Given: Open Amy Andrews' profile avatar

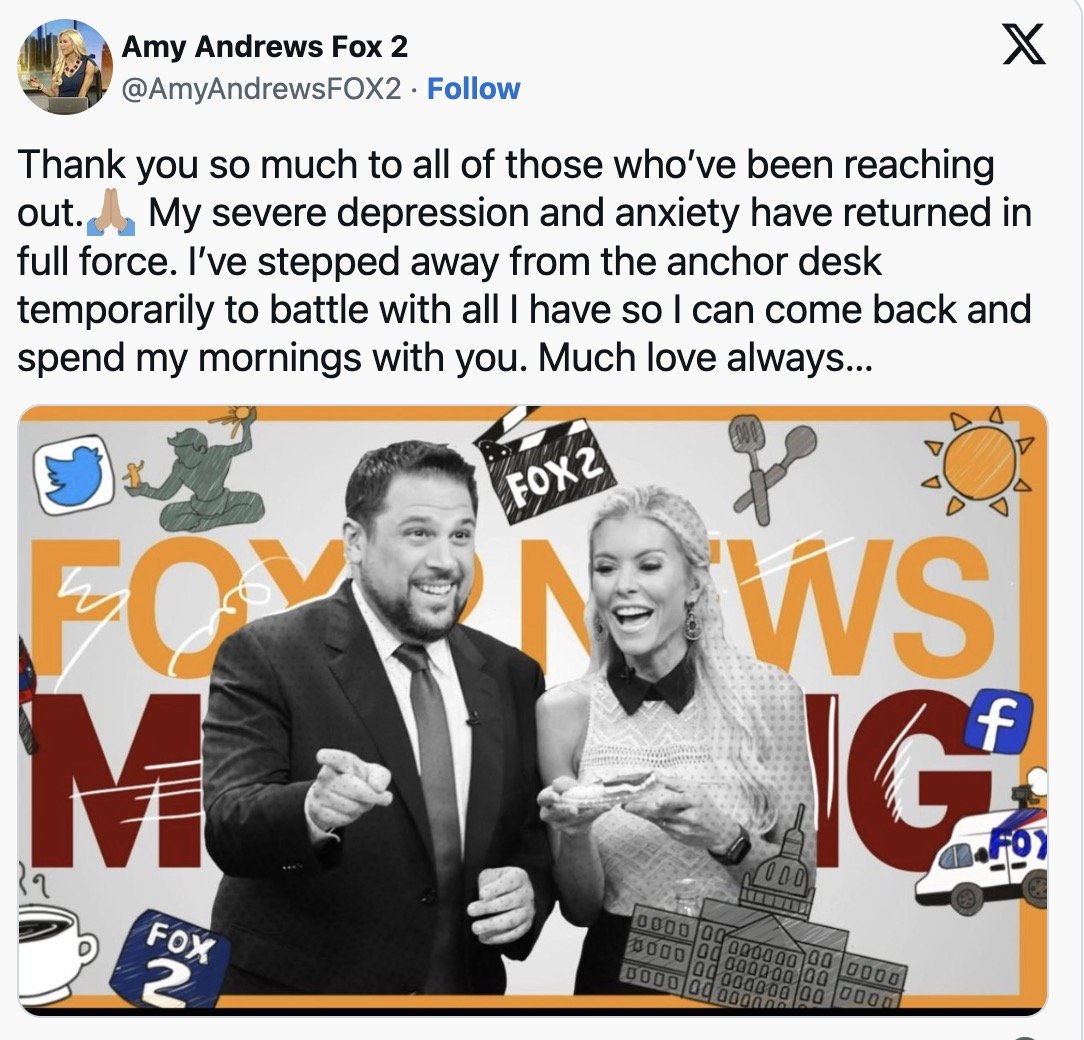Looking at the screenshot, I should point(64,66).
